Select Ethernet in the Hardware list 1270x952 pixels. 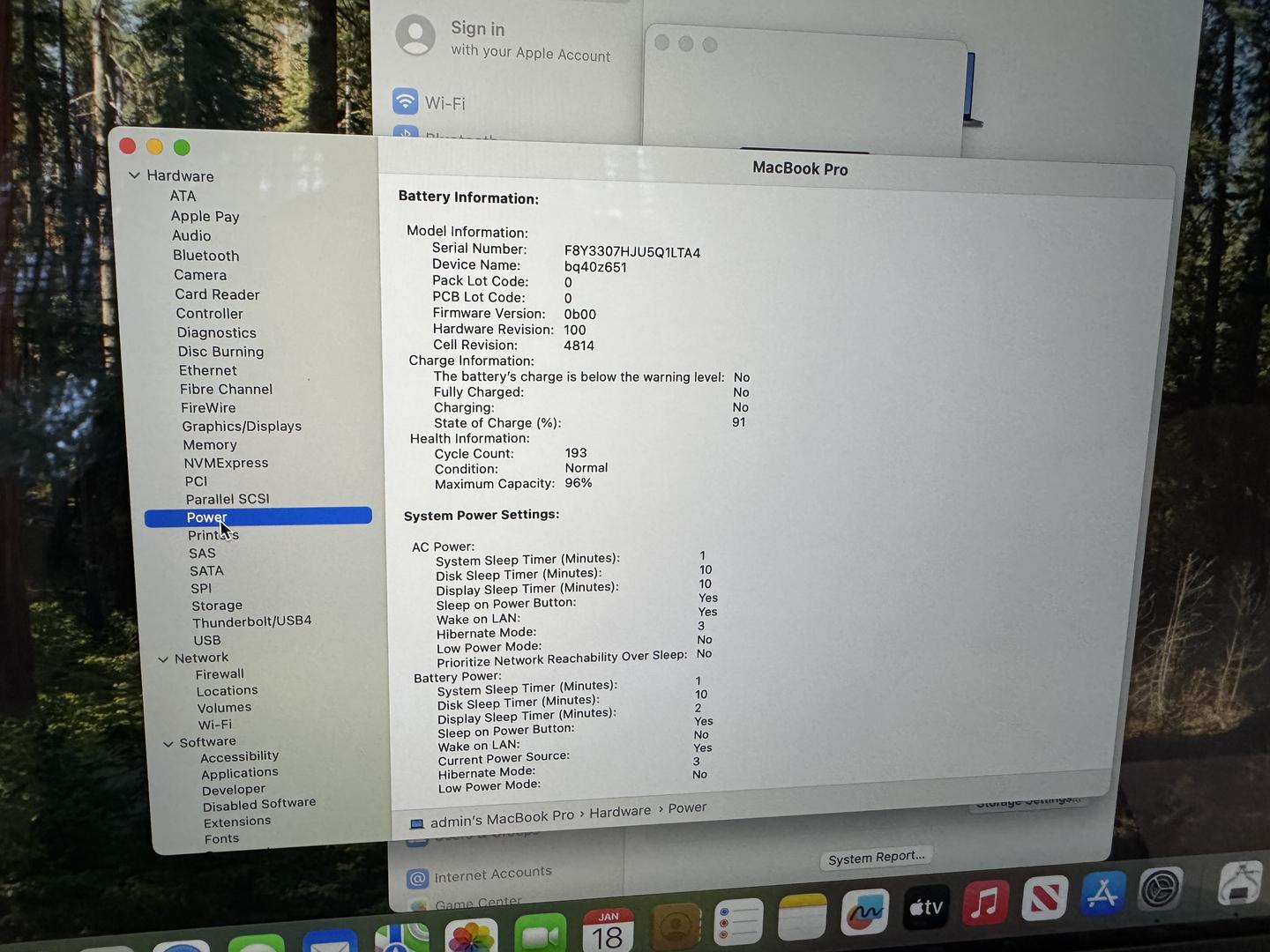(x=208, y=370)
